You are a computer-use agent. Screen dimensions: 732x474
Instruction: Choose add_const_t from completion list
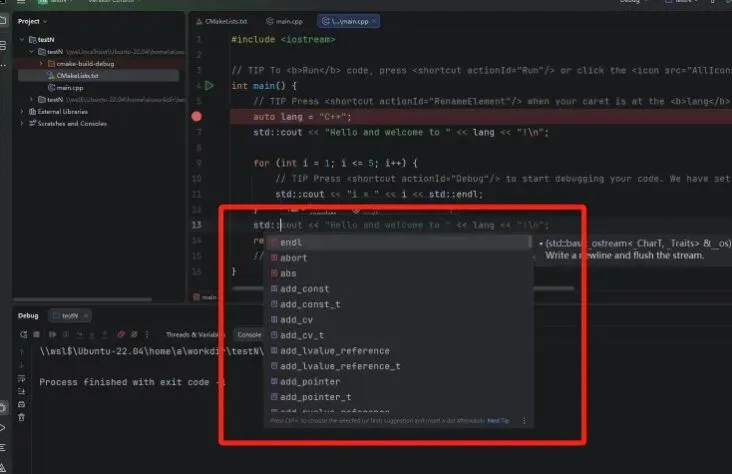(400, 304)
